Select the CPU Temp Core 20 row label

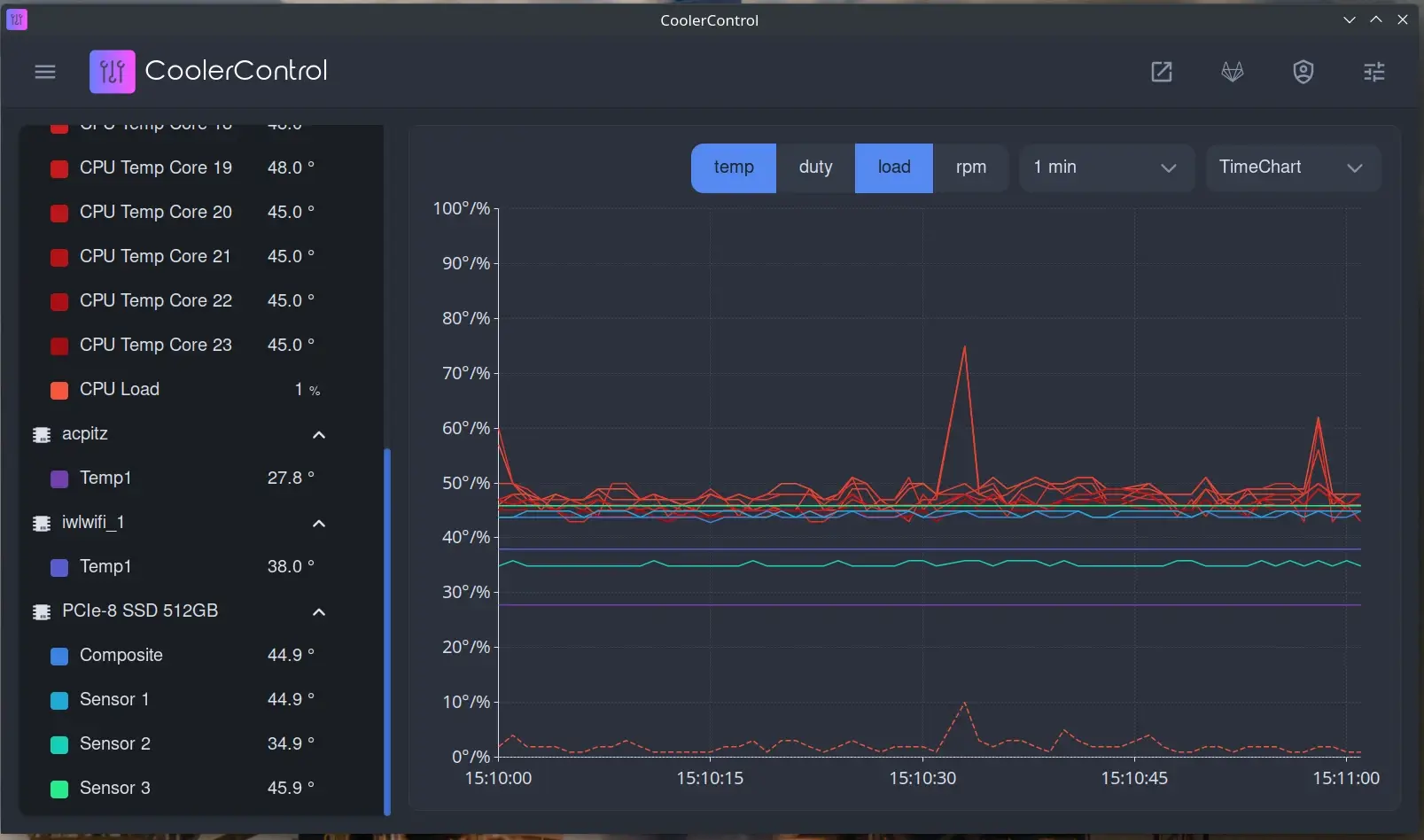point(156,212)
